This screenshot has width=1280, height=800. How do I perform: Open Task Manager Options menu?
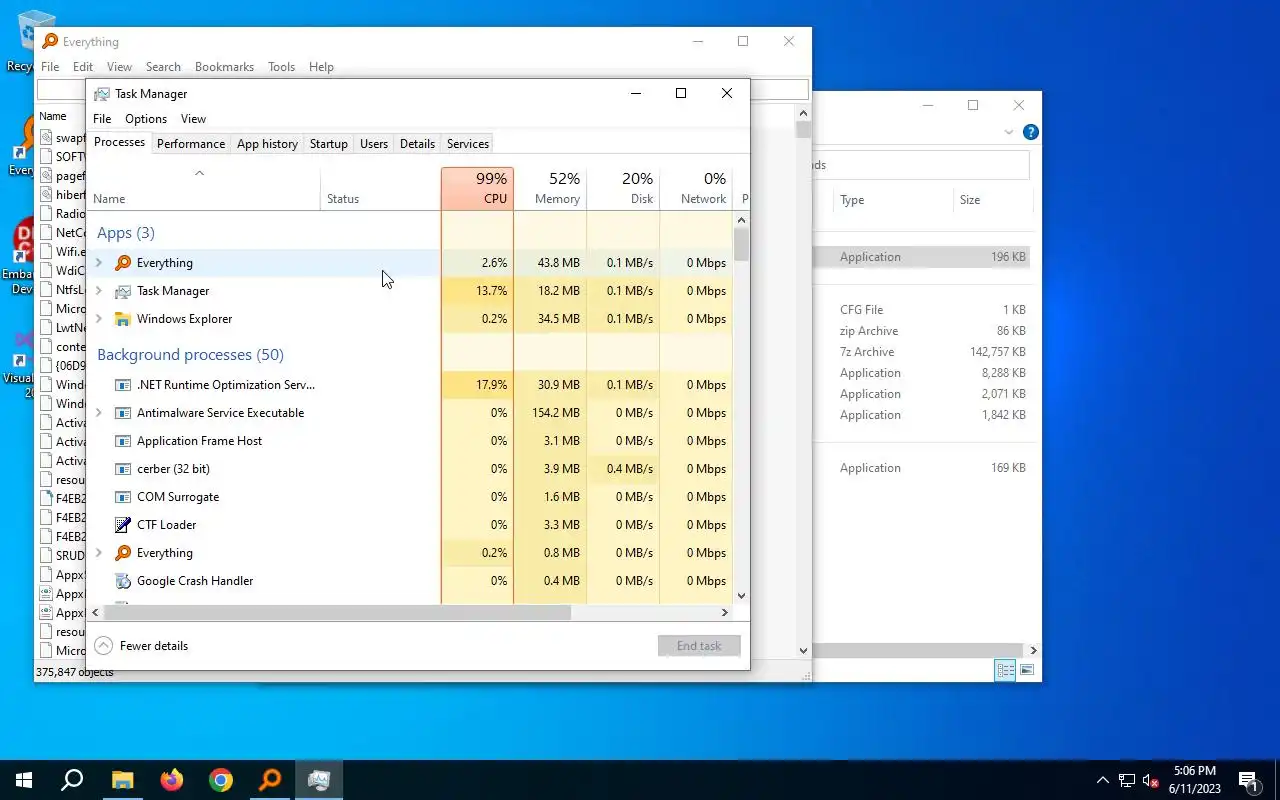tap(146, 119)
